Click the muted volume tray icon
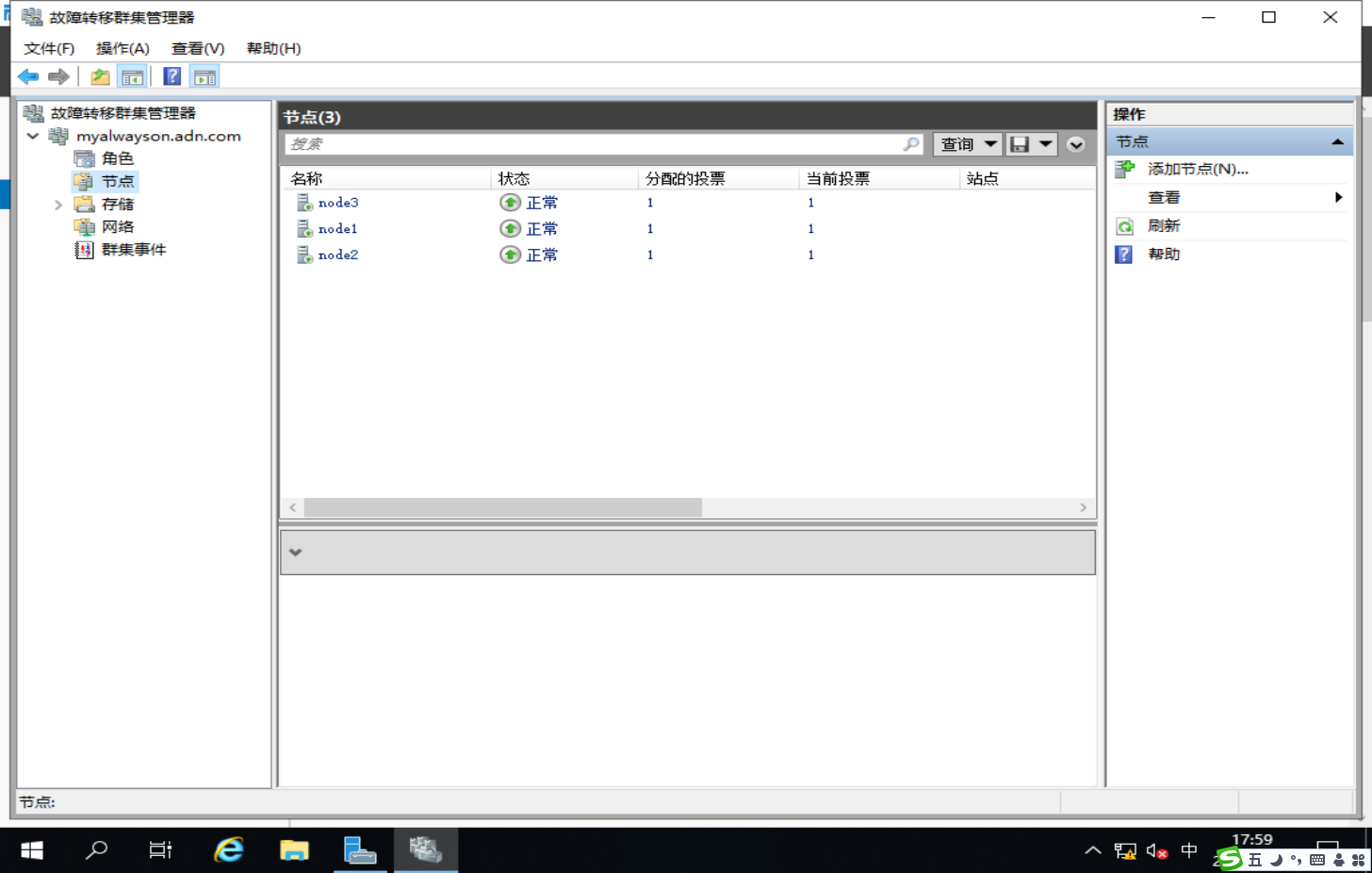The width and height of the screenshot is (1372, 873). 1158,851
